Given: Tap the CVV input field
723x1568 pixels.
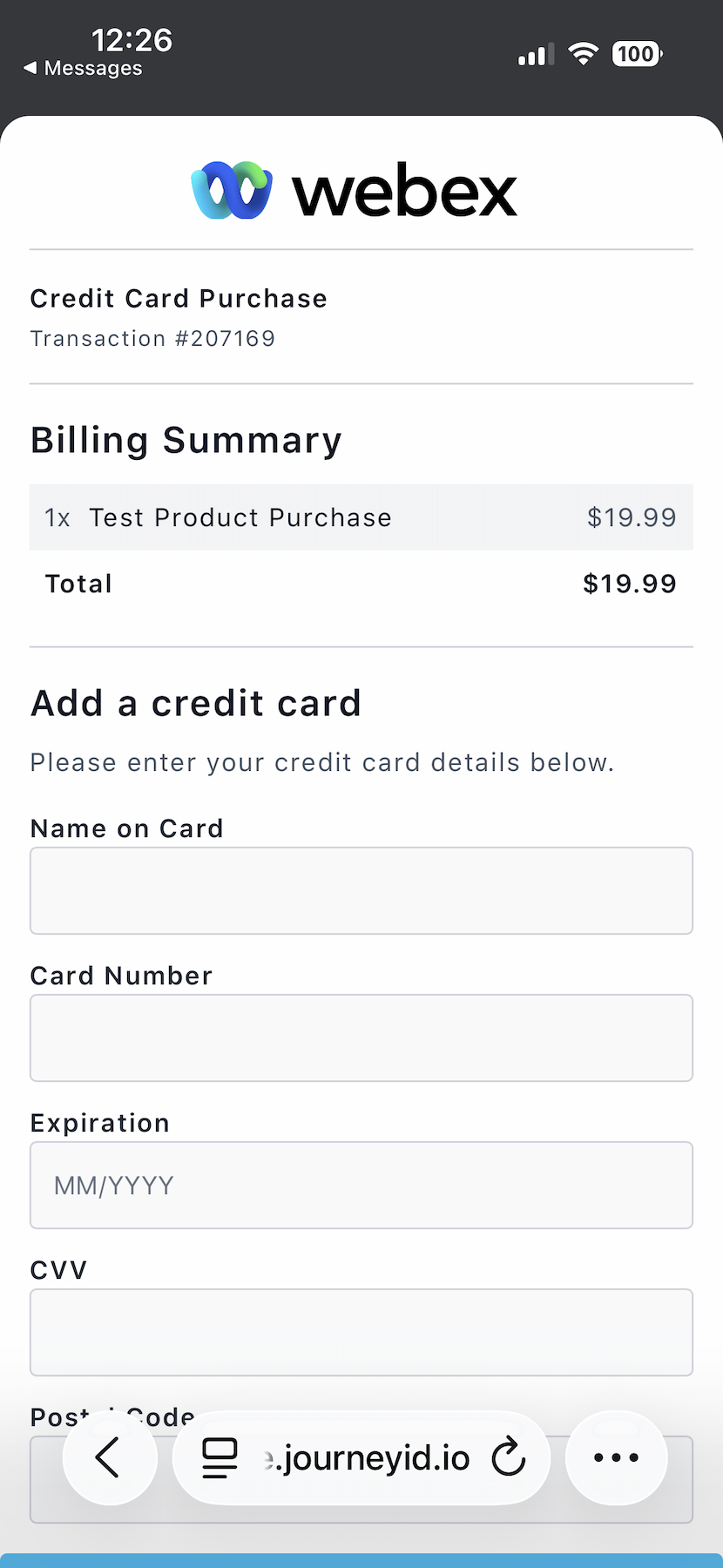Looking at the screenshot, I should click(x=361, y=1332).
